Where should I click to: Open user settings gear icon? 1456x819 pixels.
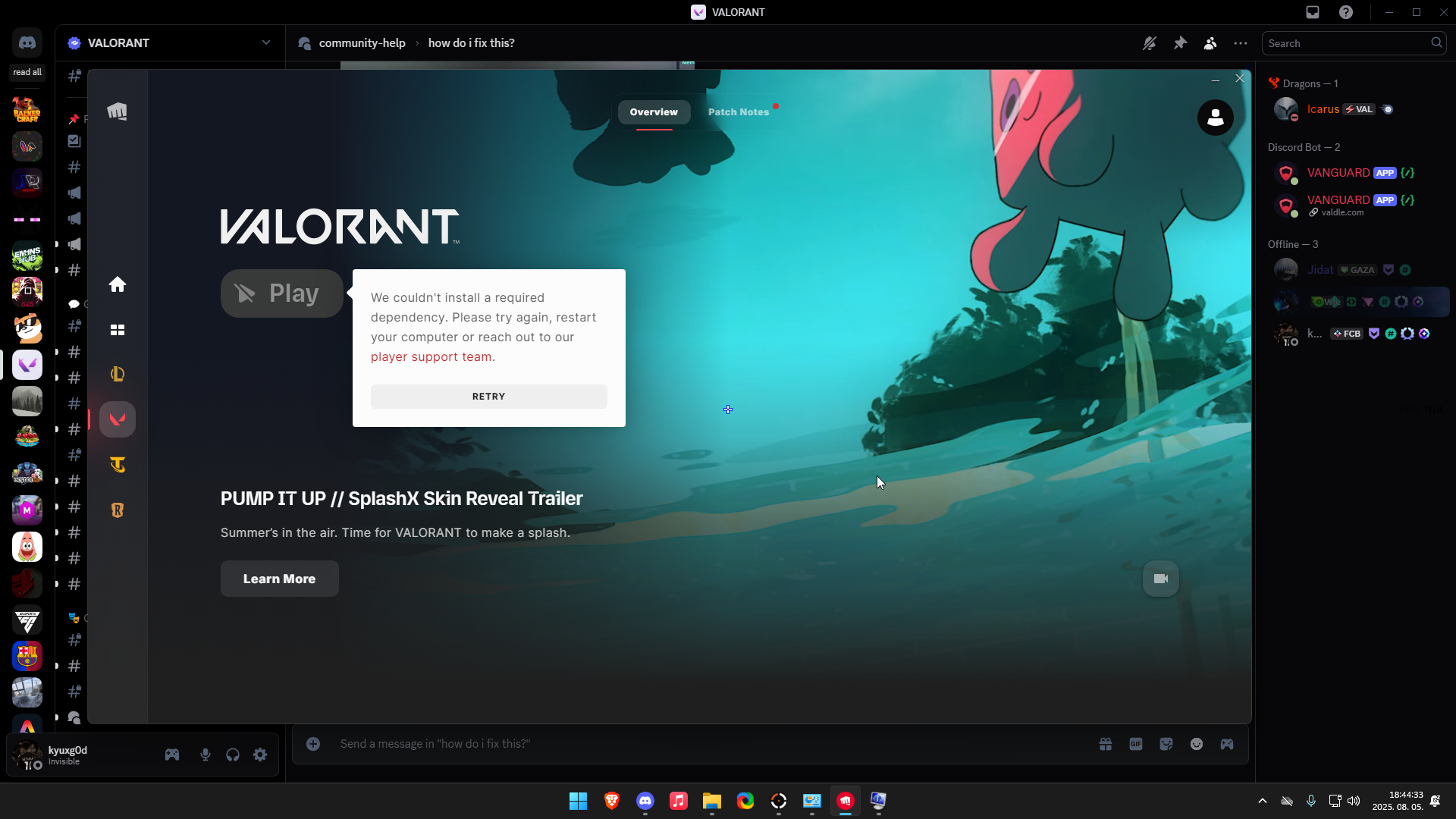[260, 755]
